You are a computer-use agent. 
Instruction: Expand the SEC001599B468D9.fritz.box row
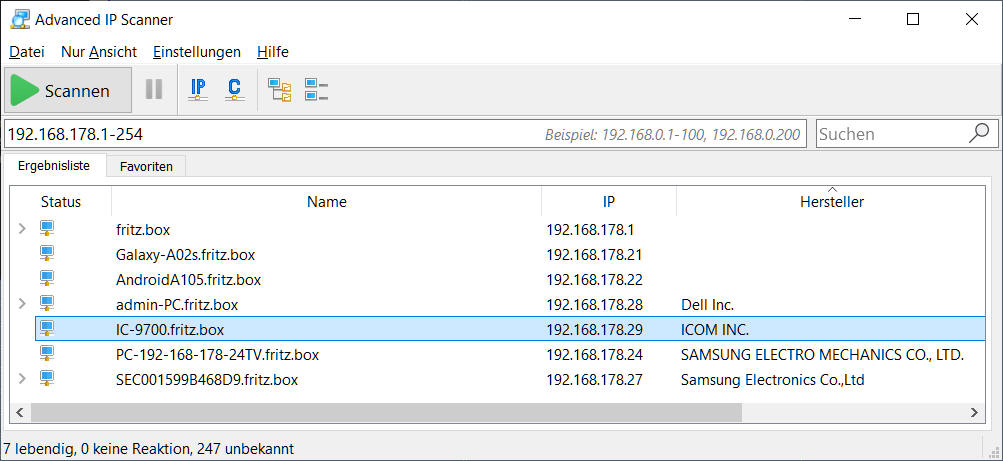22,379
